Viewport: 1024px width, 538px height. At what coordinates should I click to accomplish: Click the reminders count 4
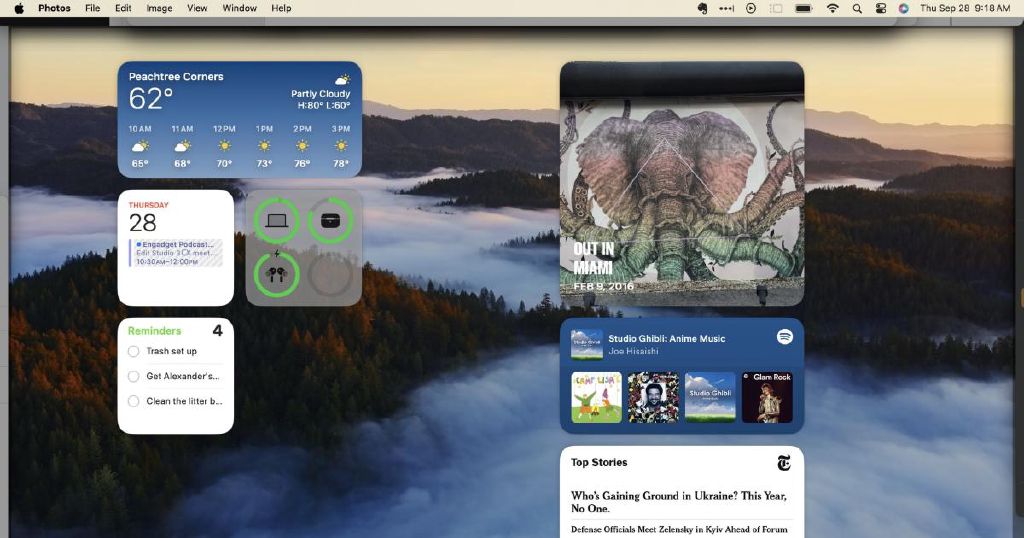[217, 331]
